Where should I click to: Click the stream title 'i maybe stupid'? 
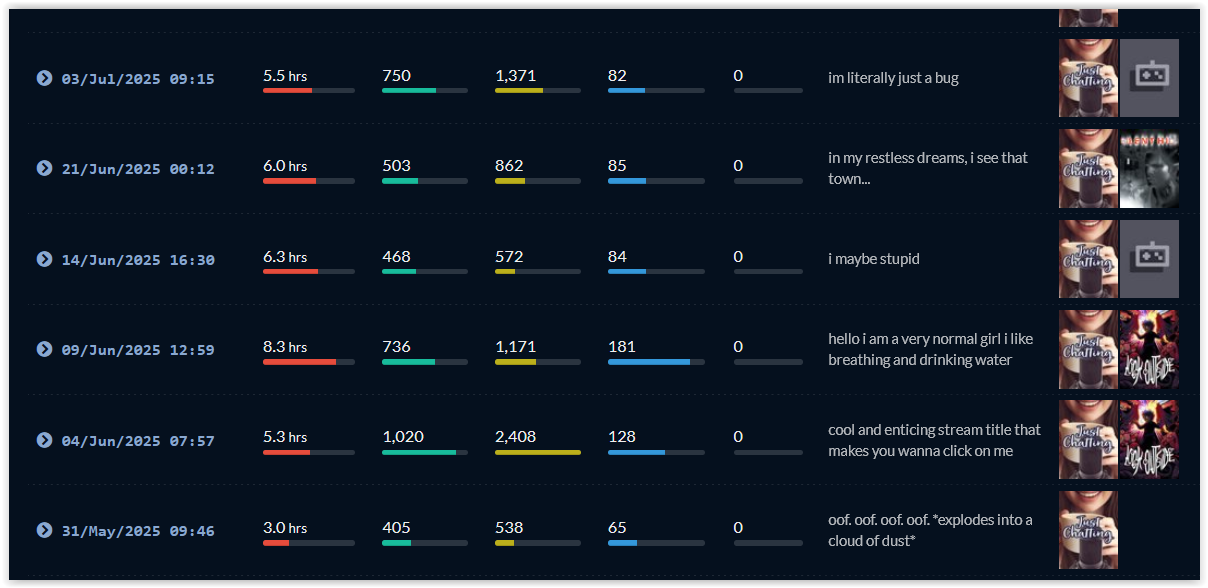click(874, 259)
